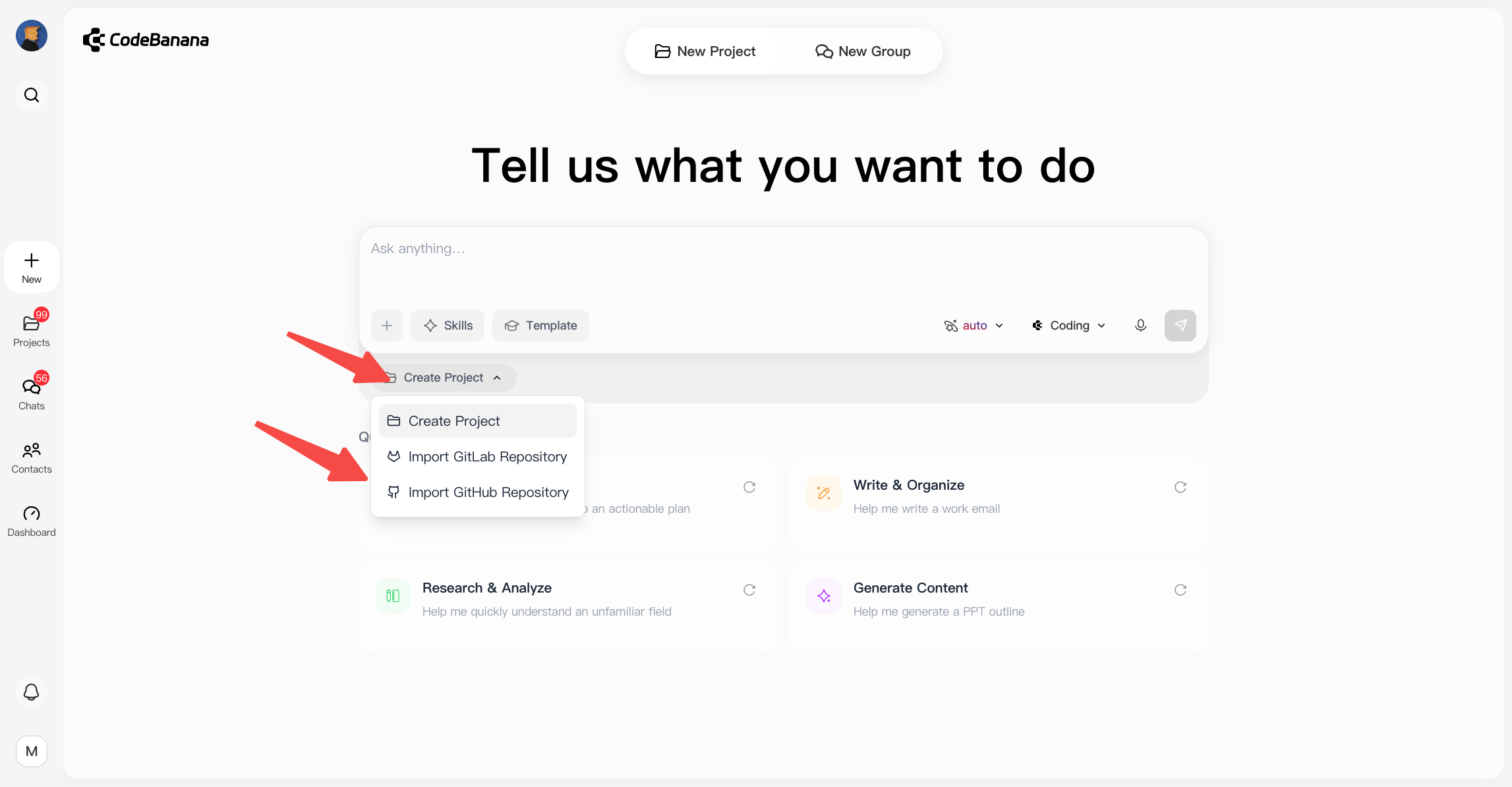Open the auto model dropdown

pyautogui.click(x=974, y=326)
